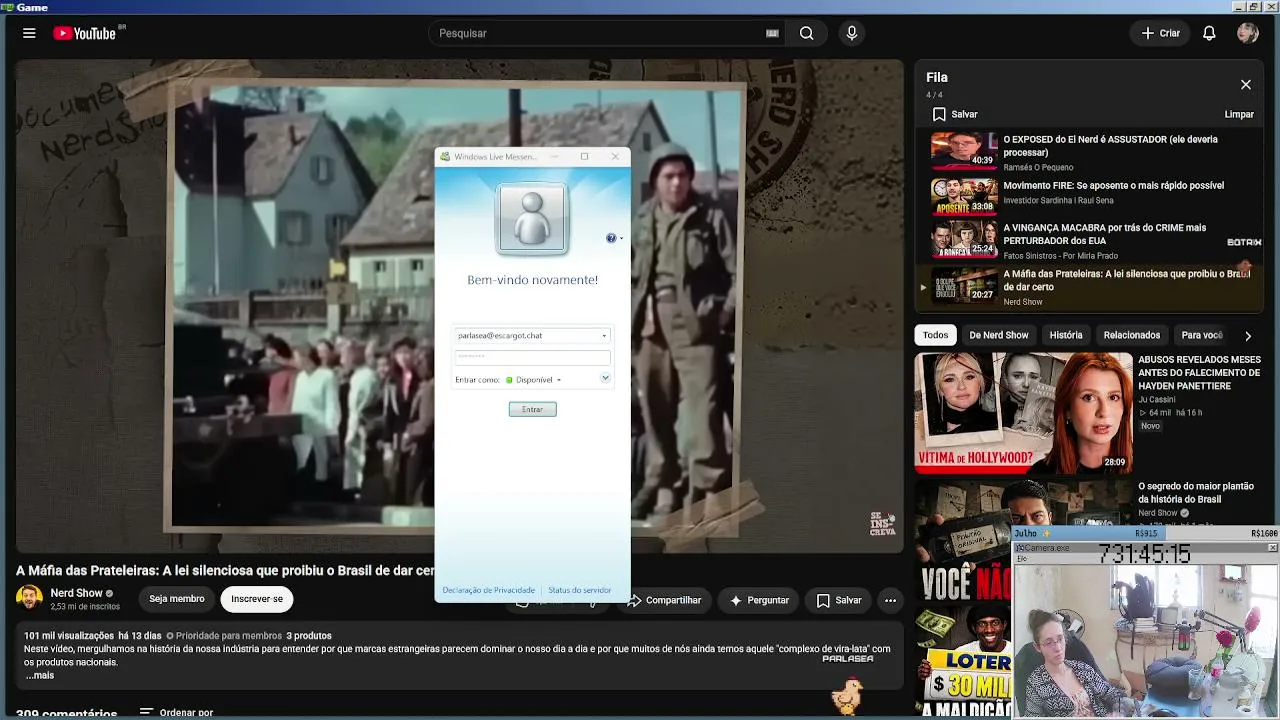
Task: Open the Messenger help icon menu
Action: (x=613, y=238)
